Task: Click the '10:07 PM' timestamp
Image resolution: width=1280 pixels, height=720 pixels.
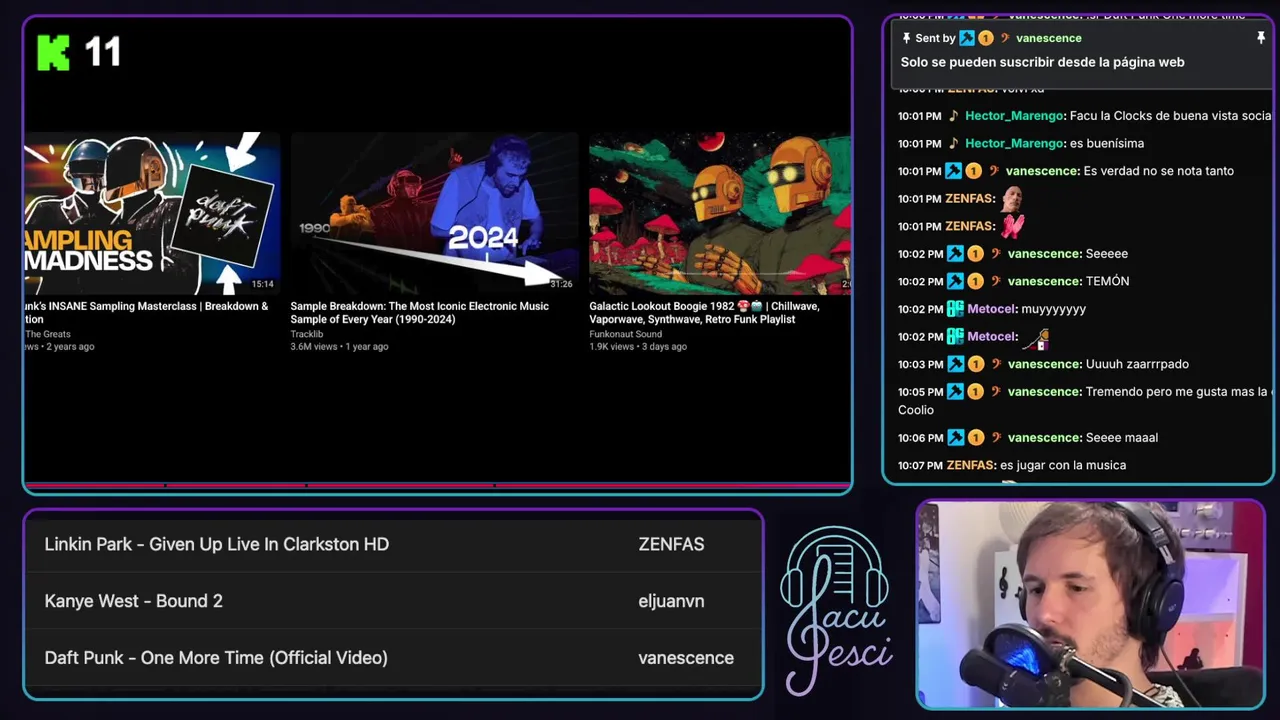Action: pyautogui.click(x=920, y=465)
